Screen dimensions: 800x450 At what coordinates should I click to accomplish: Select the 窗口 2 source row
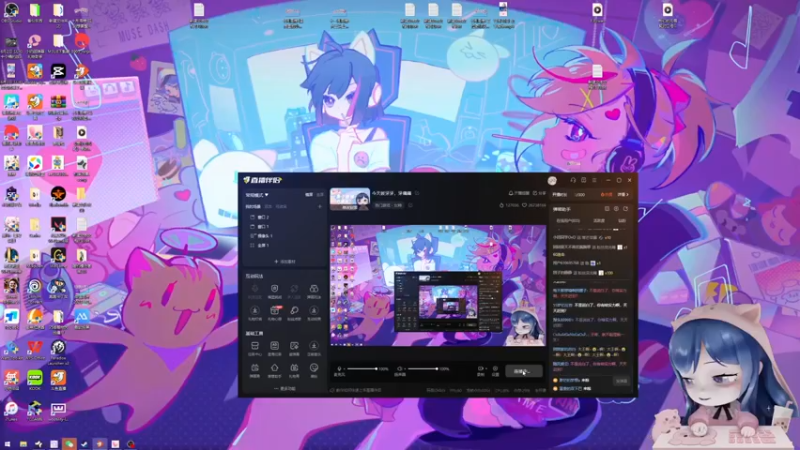(x=284, y=217)
